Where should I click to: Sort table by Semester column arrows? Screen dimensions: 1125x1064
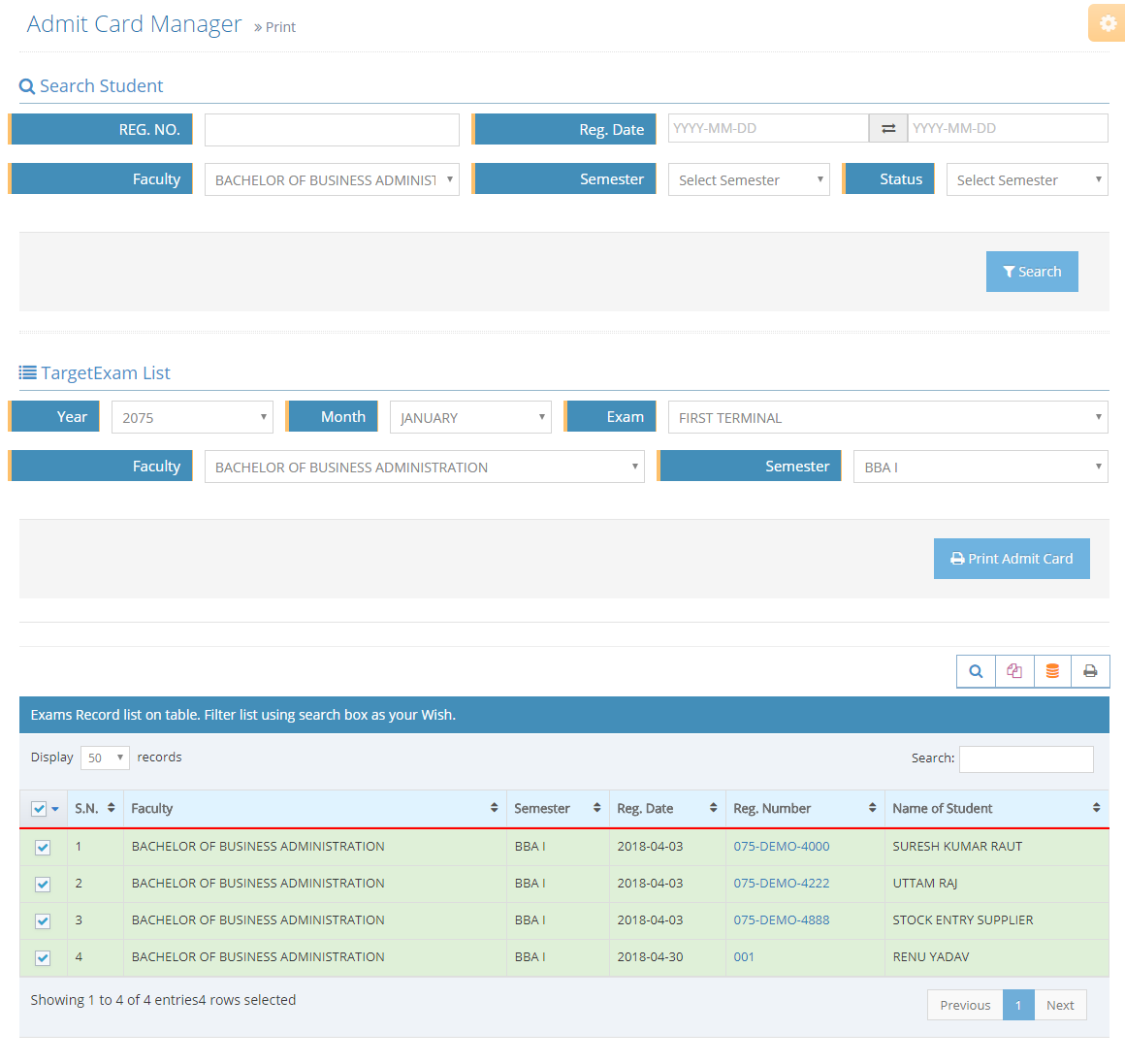597,808
